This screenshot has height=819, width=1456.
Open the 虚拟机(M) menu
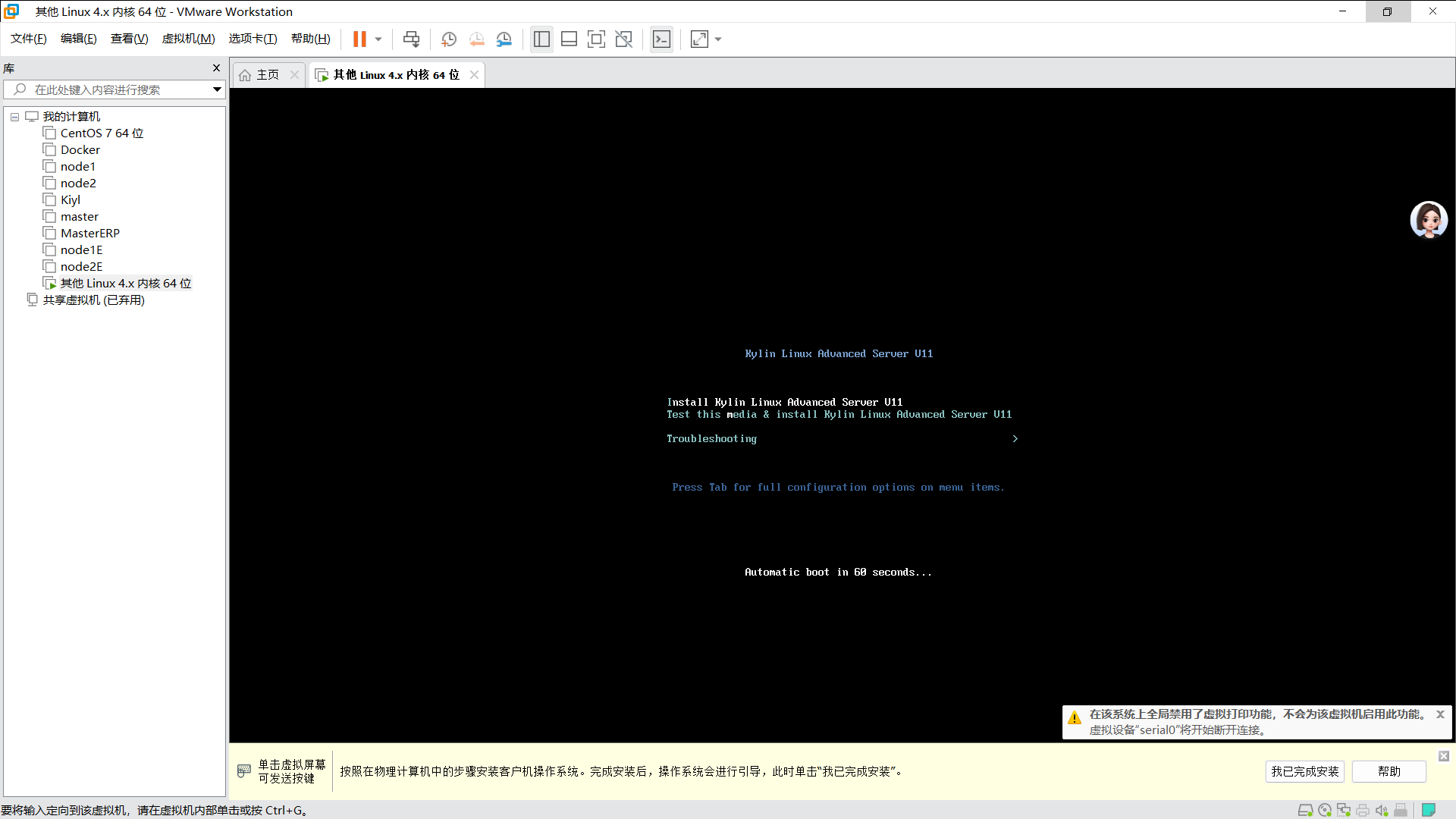tap(188, 39)
